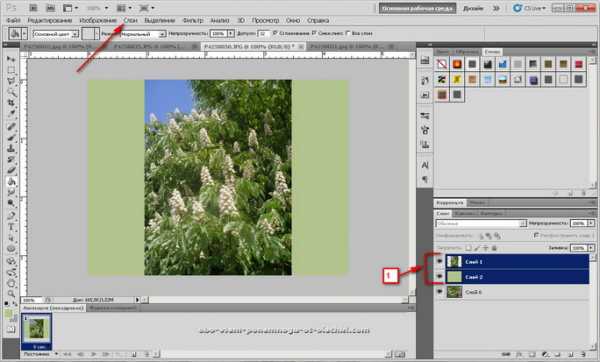Select the Type (T) tool in toolbox
600x362 pixels.
[11, 227]
